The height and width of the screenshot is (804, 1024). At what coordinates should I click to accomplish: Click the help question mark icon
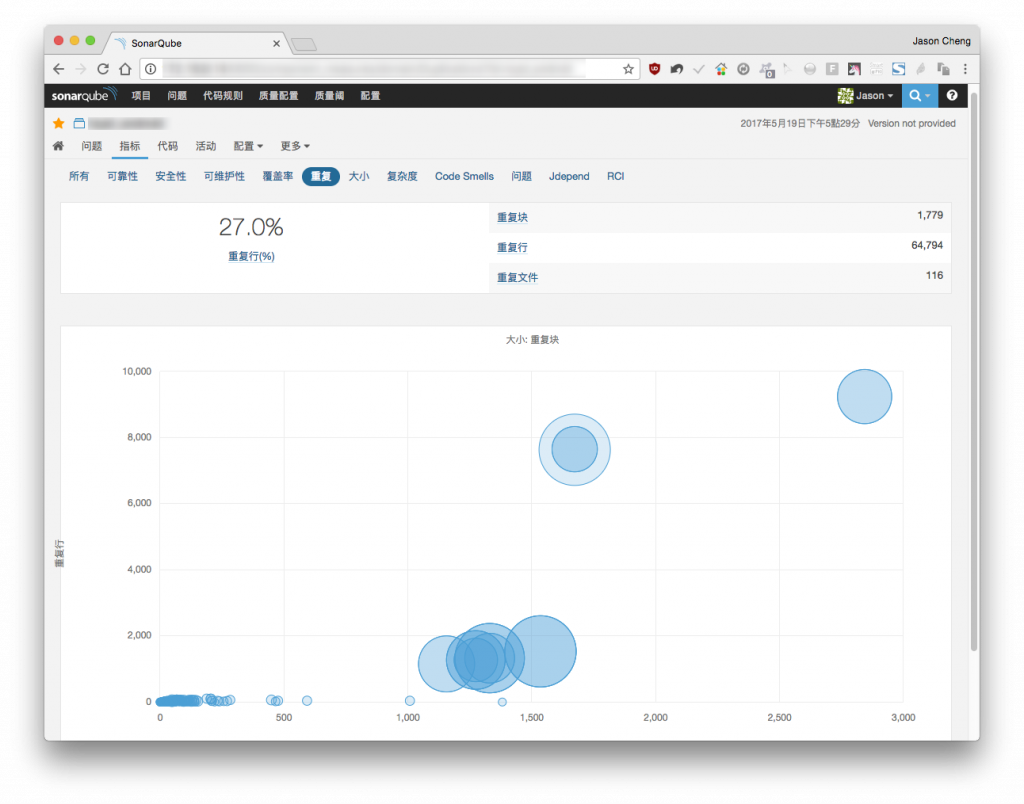[x=952, y=95]
